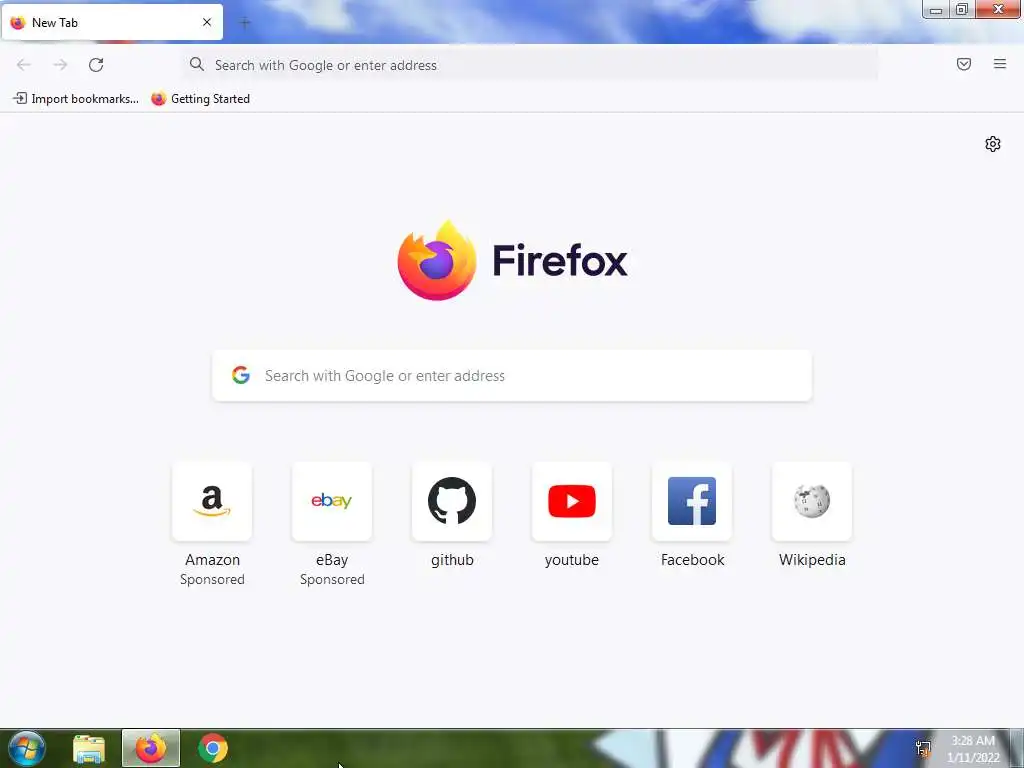
Task: Open Import bookmarks toolbar item
Action: (76, 99)
